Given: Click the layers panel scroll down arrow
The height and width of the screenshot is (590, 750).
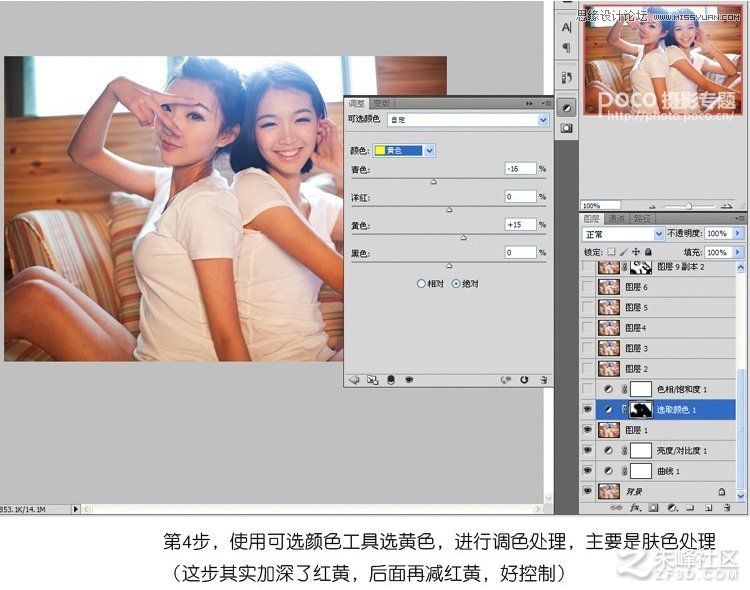Looking at the screenshot, I should pyautogui.click(x=740, y=496).
